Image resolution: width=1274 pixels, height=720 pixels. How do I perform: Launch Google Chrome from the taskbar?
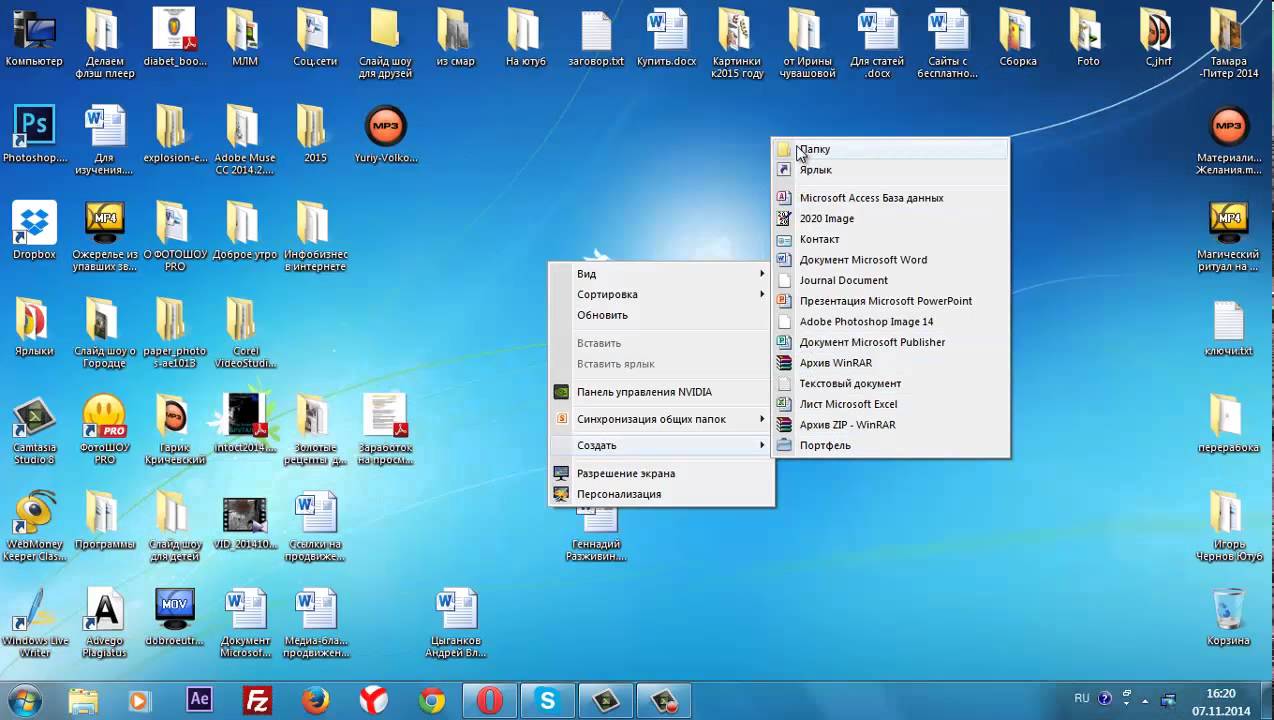click(x=432, y=700)
